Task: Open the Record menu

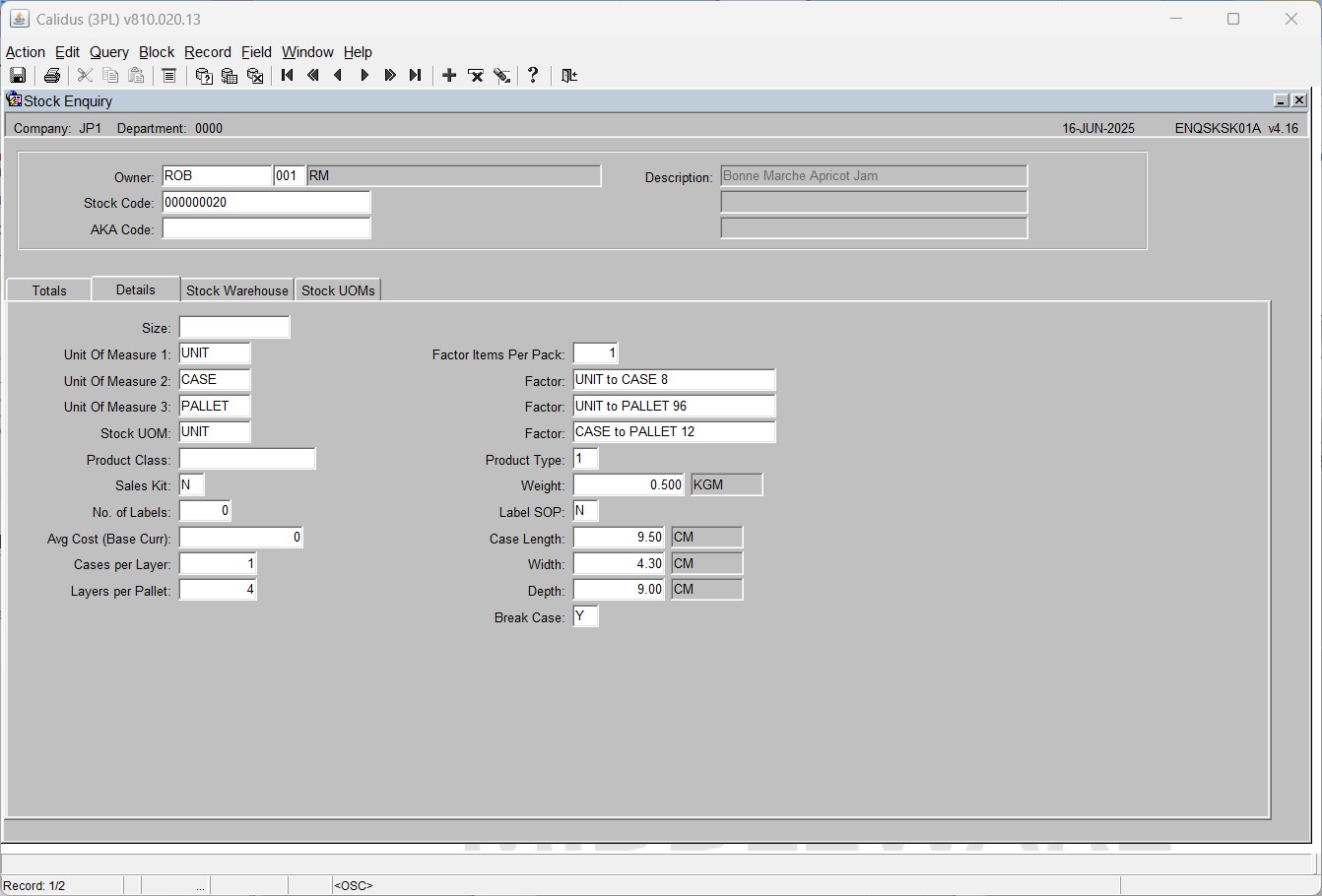Action: pos(208,52)
